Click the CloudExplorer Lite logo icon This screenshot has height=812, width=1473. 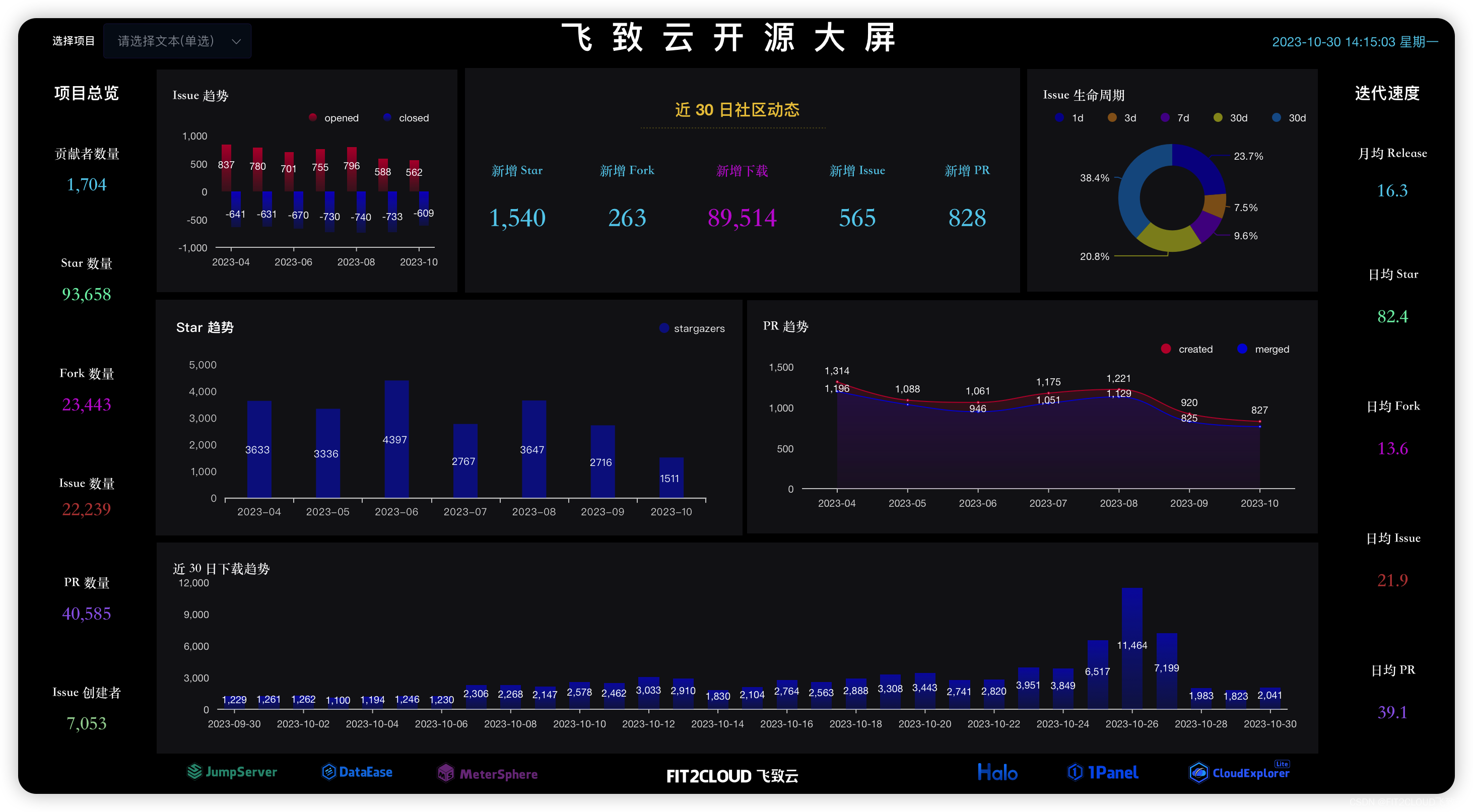point(1198,773)
